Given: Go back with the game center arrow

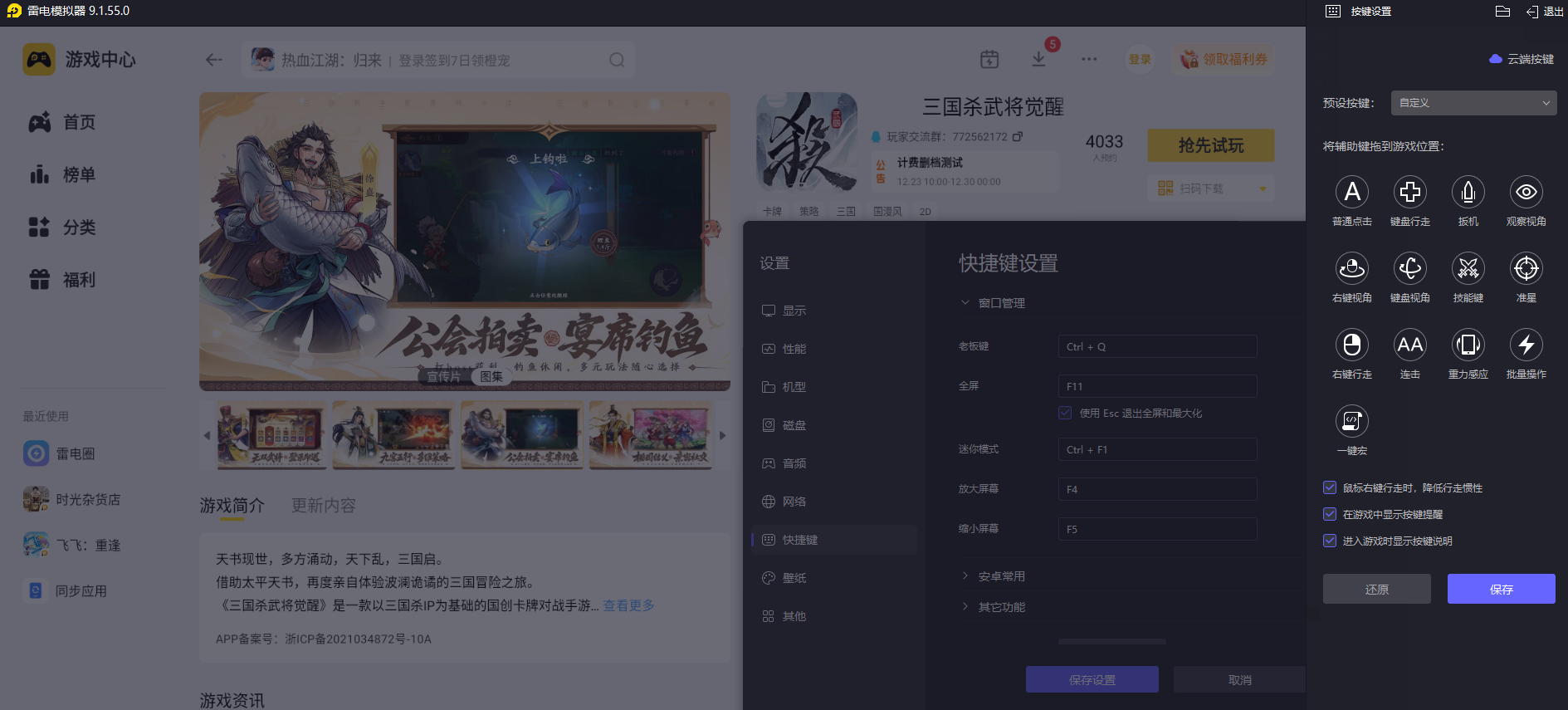Looking at the screenshot, I should [214, 60].
